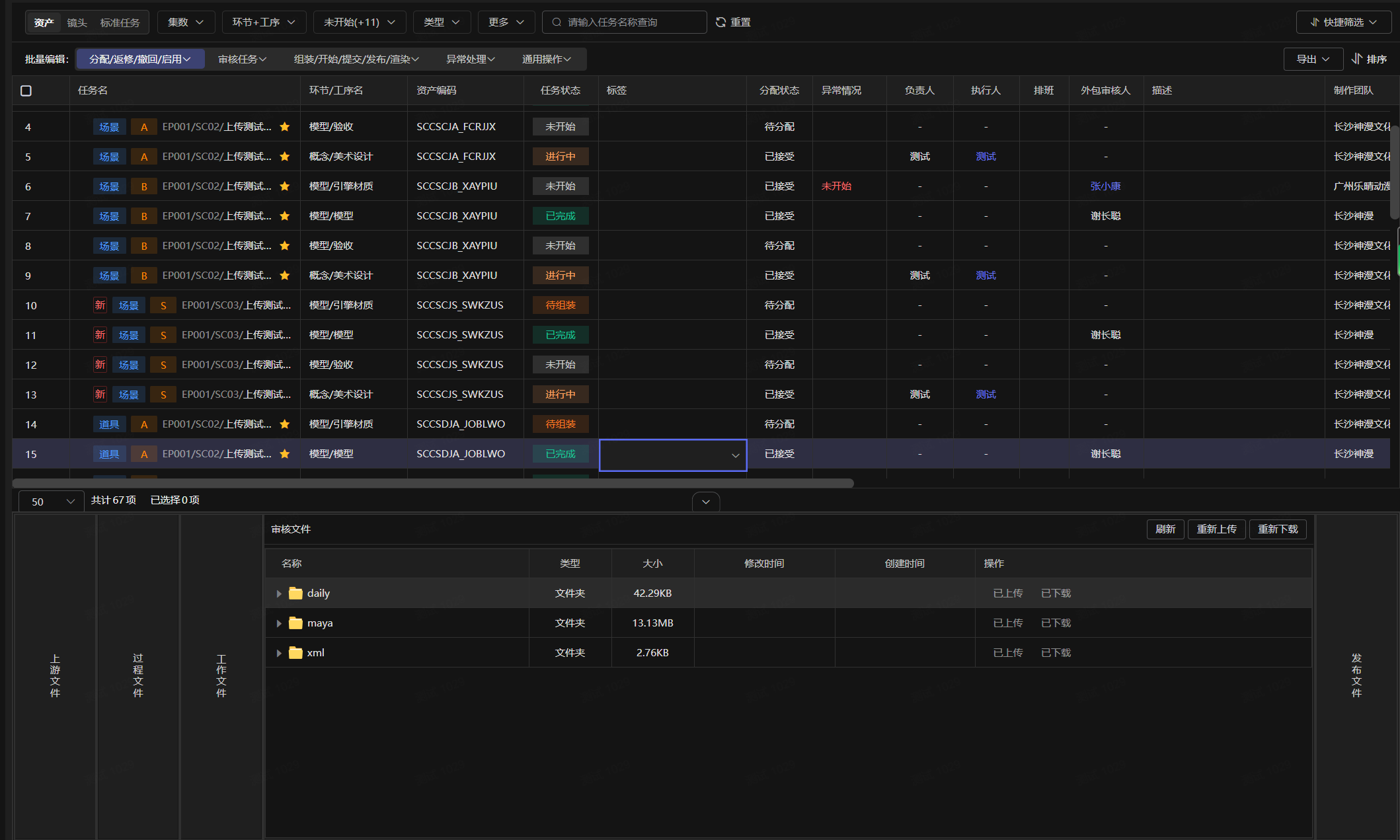Image resolution: width=1400 pixels, height=840 pixels.
Task: Expand the daily folder tree arrow
Action: (x=279, y=593)
